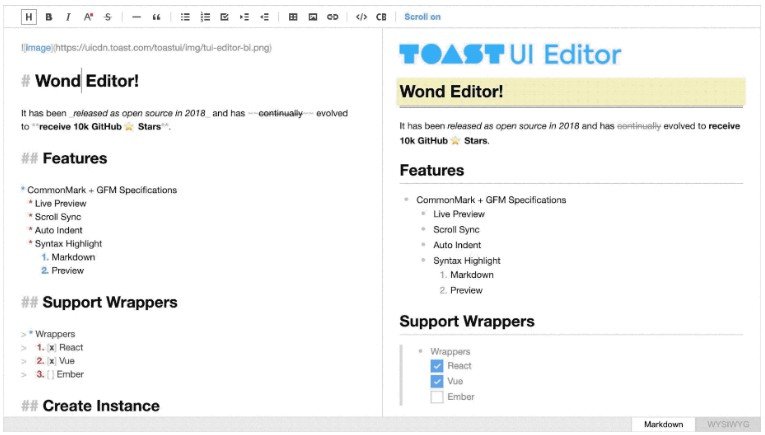This screenshot has width=765, height=435.
Task: Uncheck the React checkbox in preview
Action: pos(437,366)
